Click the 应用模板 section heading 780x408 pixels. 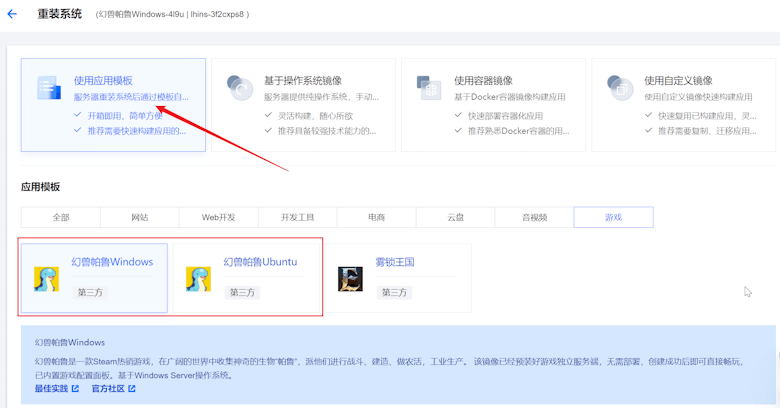(40, 187)
